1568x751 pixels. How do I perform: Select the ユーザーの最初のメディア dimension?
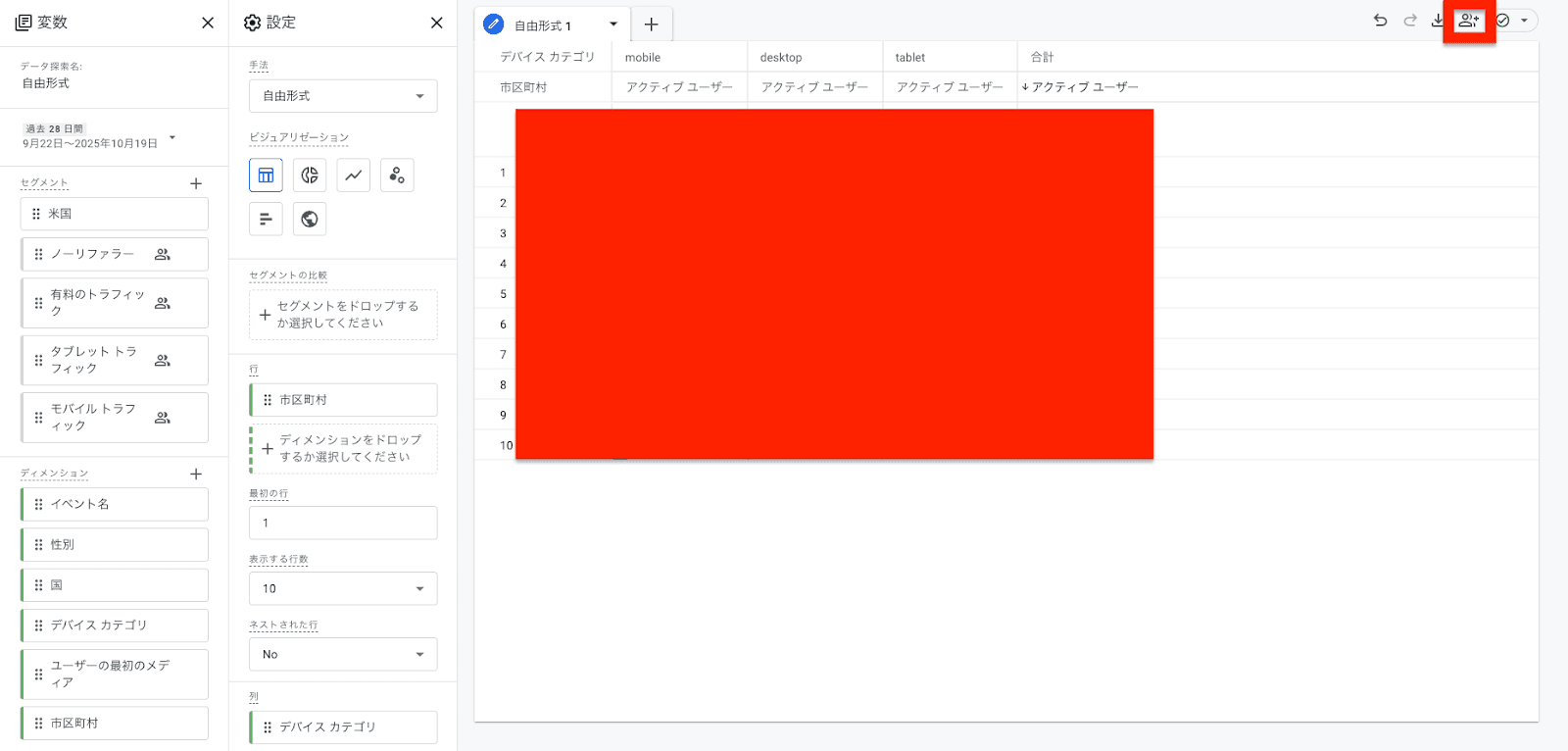pos(115,675)
